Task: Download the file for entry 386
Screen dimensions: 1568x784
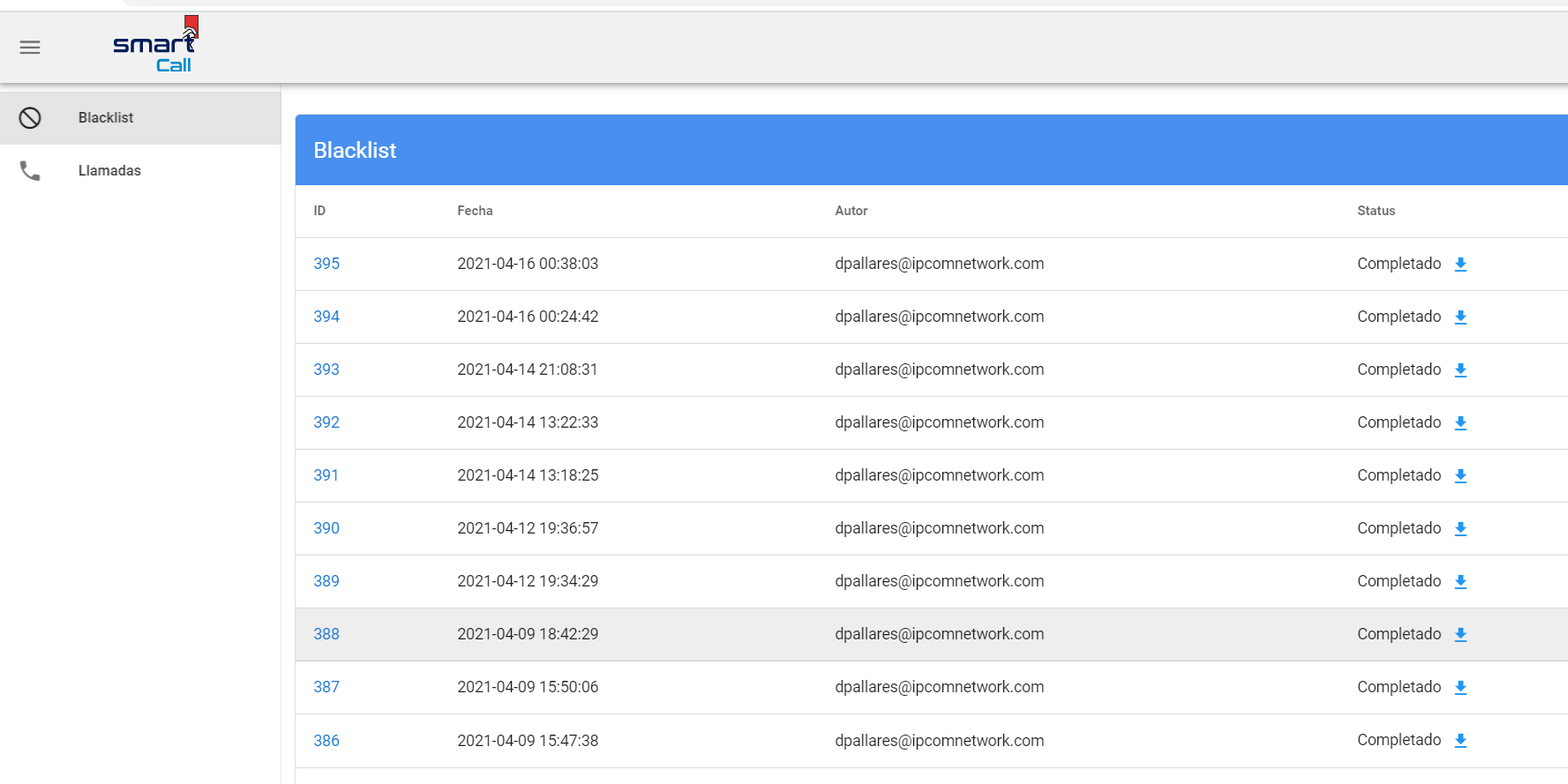Action: click(x=1460, y=741)
